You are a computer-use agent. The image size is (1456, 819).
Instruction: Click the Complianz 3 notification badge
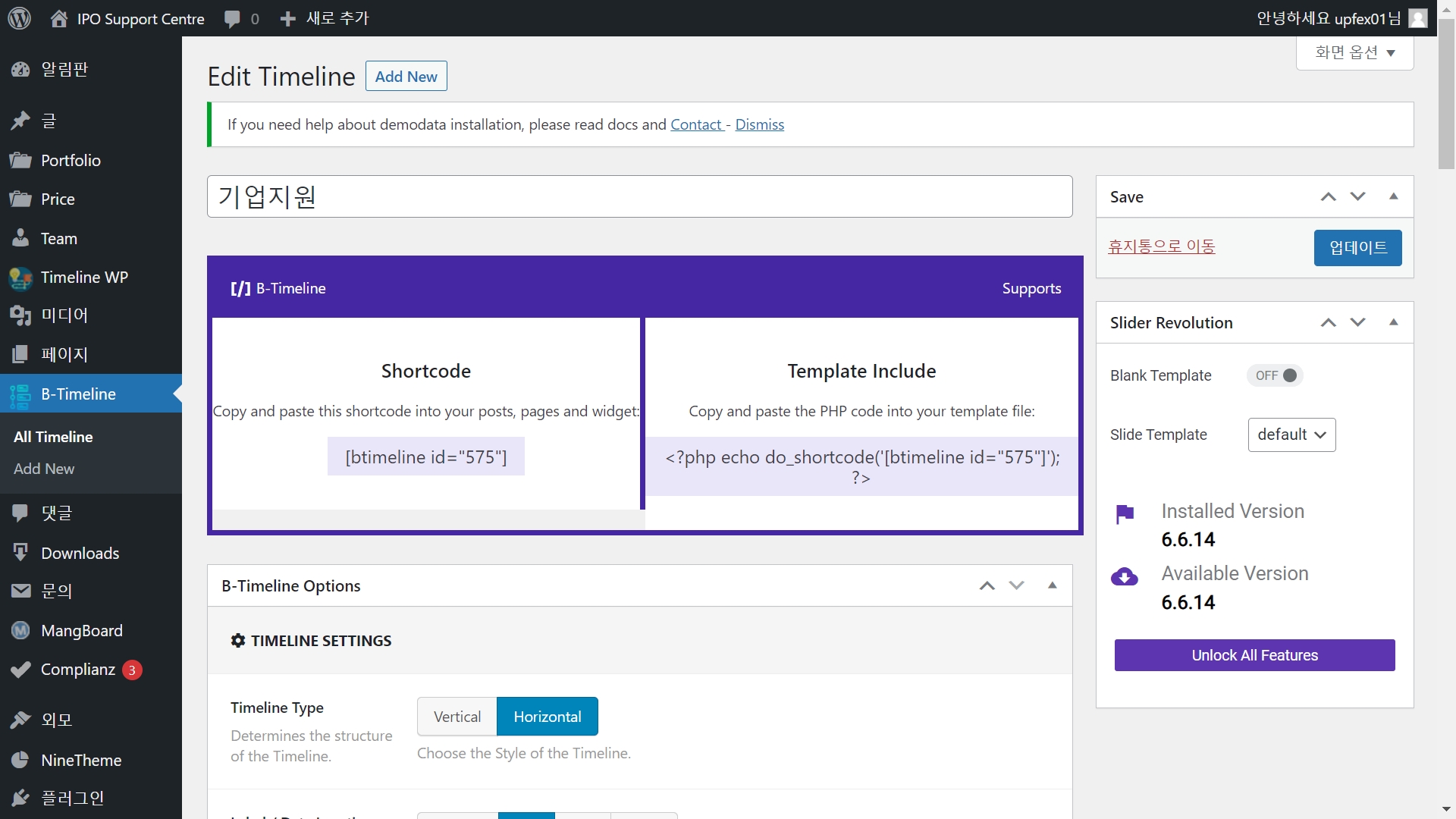(132, 670)
